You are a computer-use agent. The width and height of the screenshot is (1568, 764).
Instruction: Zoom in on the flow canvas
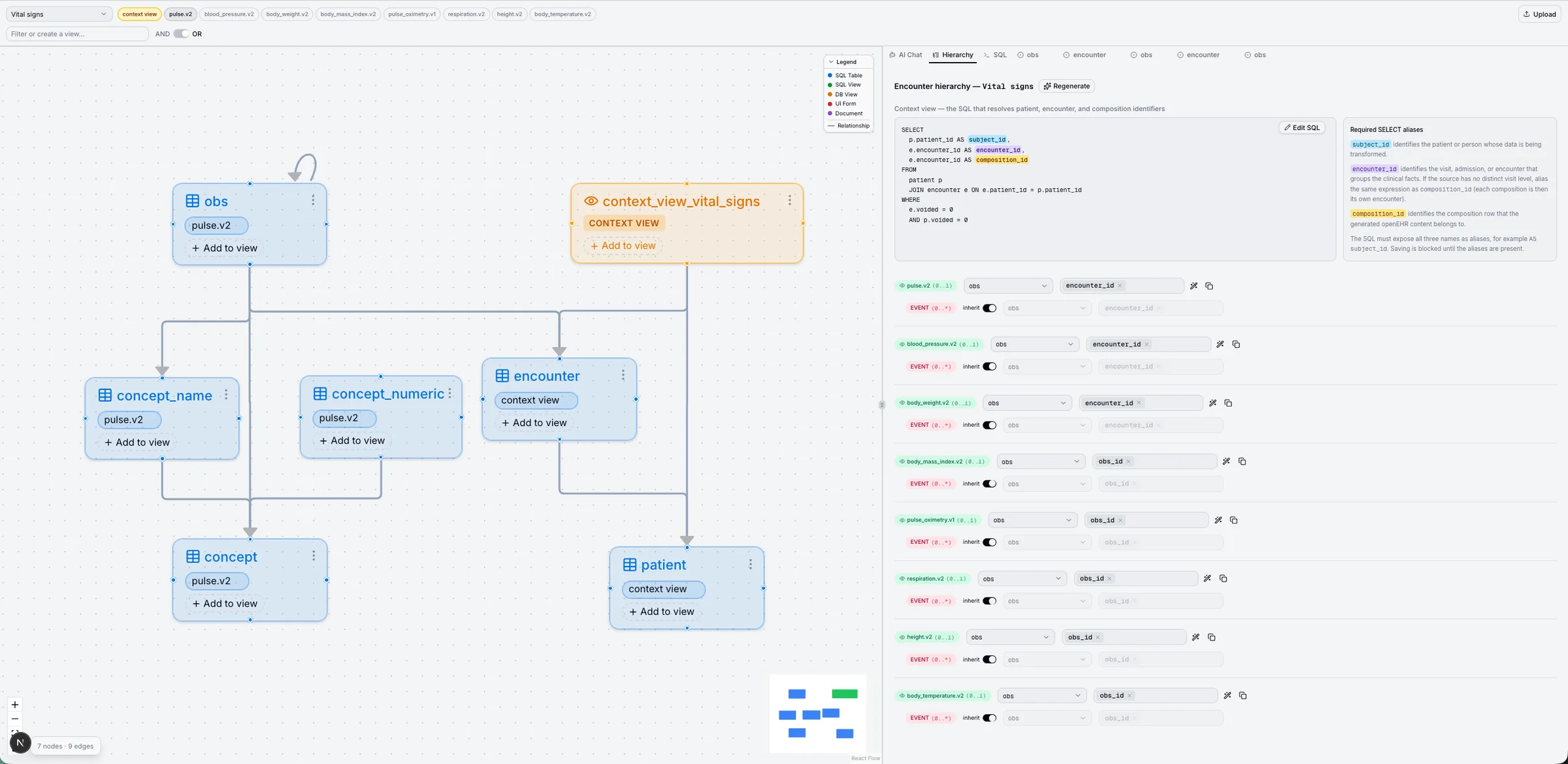15,705
